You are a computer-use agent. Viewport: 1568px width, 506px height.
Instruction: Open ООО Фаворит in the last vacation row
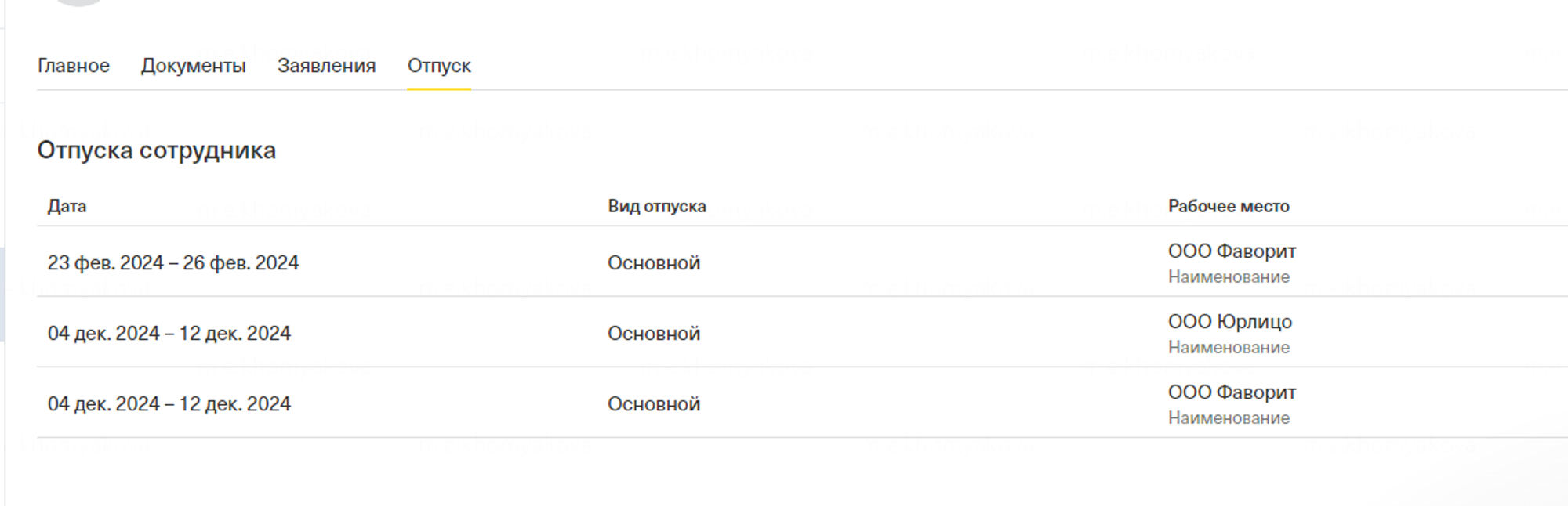(x=1232, y=392)
